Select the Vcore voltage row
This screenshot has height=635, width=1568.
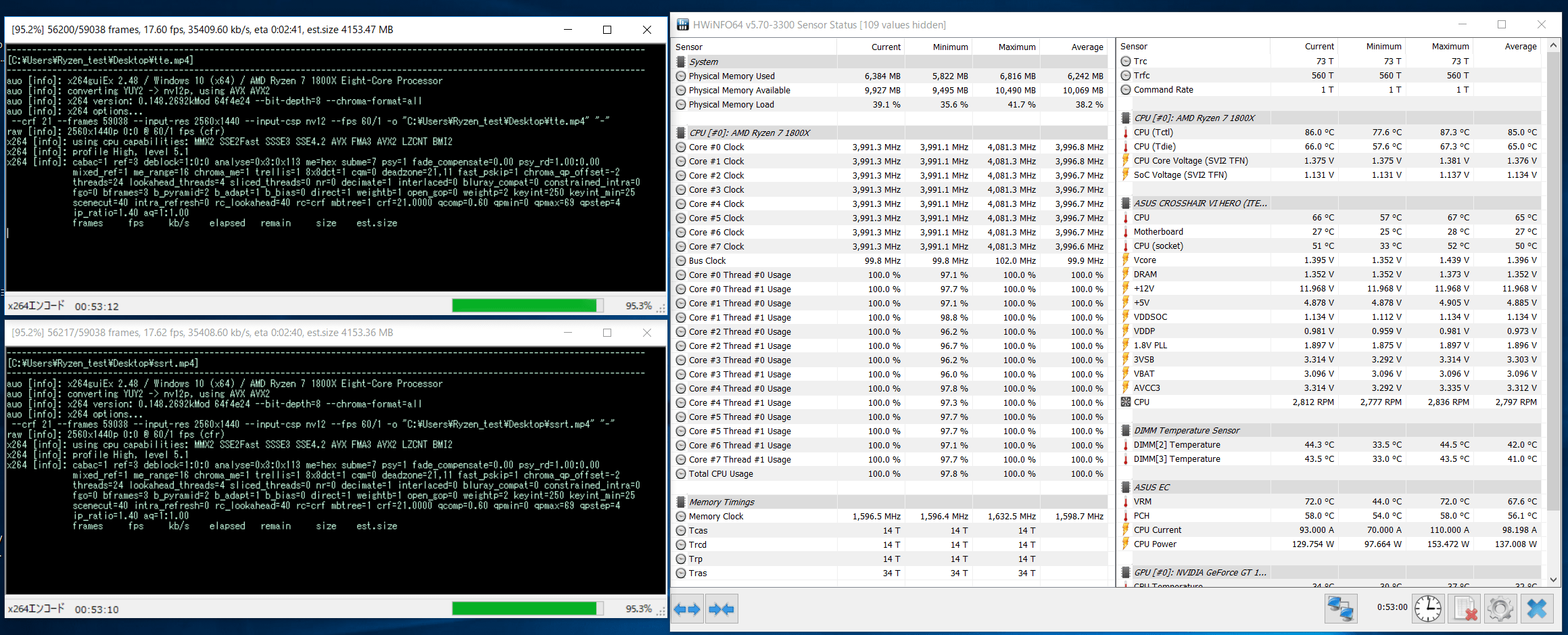point(1330,260)
